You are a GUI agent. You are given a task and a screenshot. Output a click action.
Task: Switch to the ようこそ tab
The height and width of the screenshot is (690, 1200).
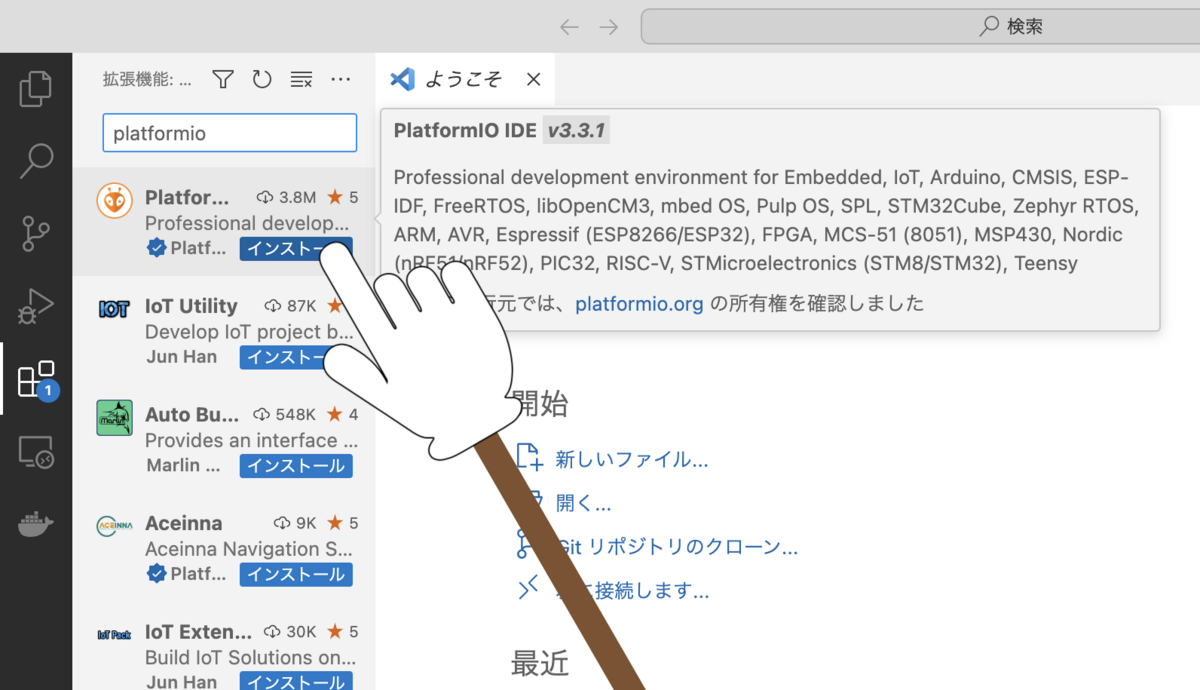point(466,79)
